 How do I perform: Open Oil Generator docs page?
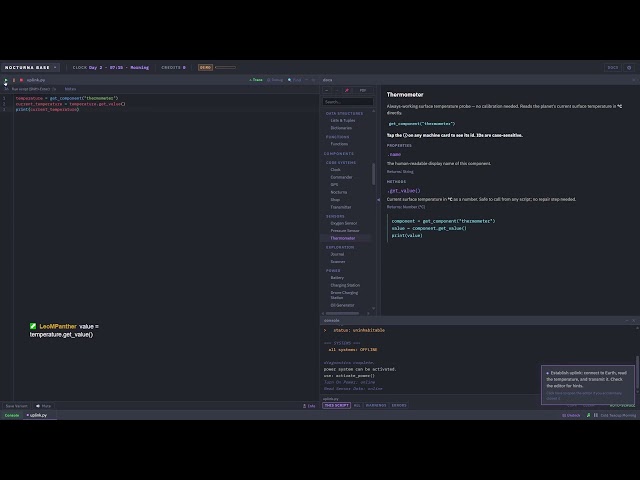342,305
